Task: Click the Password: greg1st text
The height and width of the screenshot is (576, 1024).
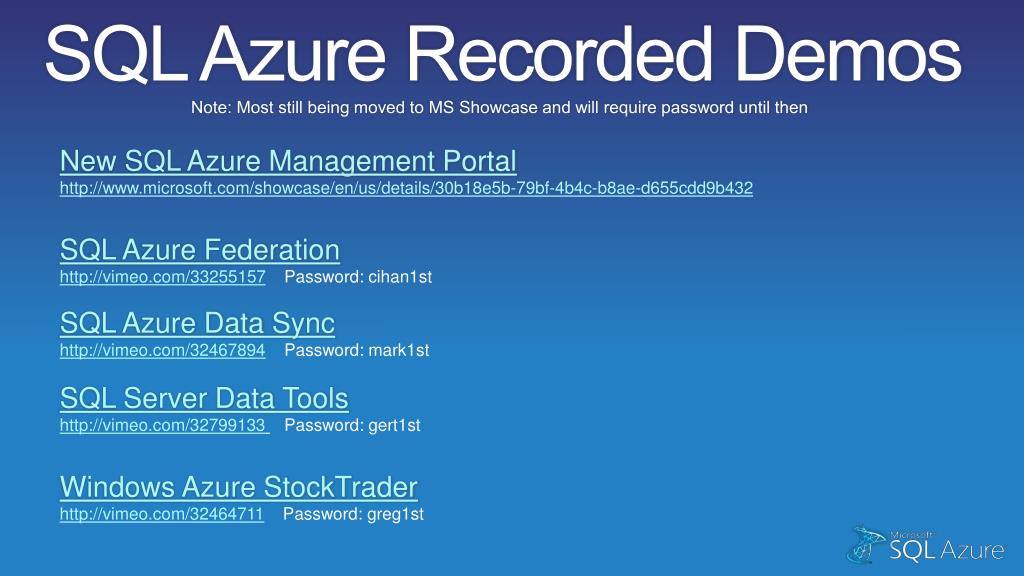Action: [353, 514]
